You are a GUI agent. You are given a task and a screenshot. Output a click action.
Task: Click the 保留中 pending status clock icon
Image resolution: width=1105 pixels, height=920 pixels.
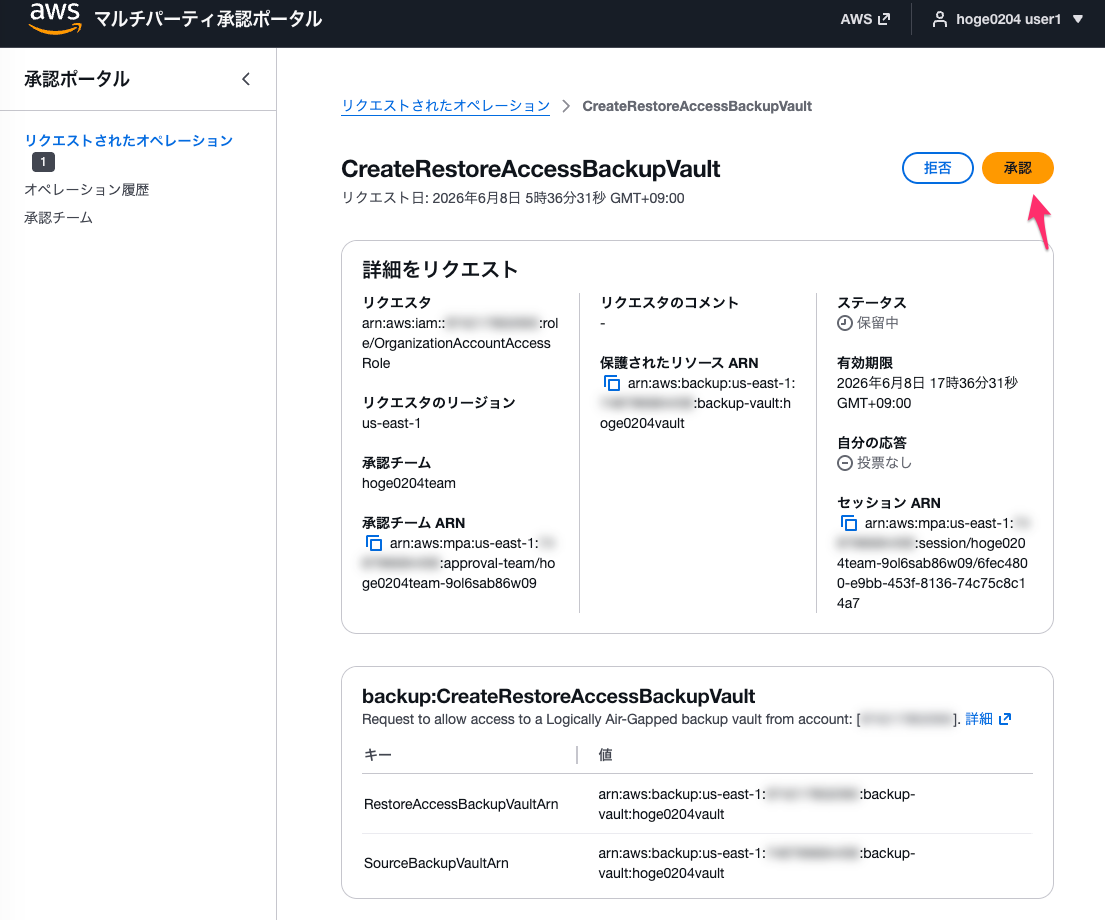coord(844,323)
